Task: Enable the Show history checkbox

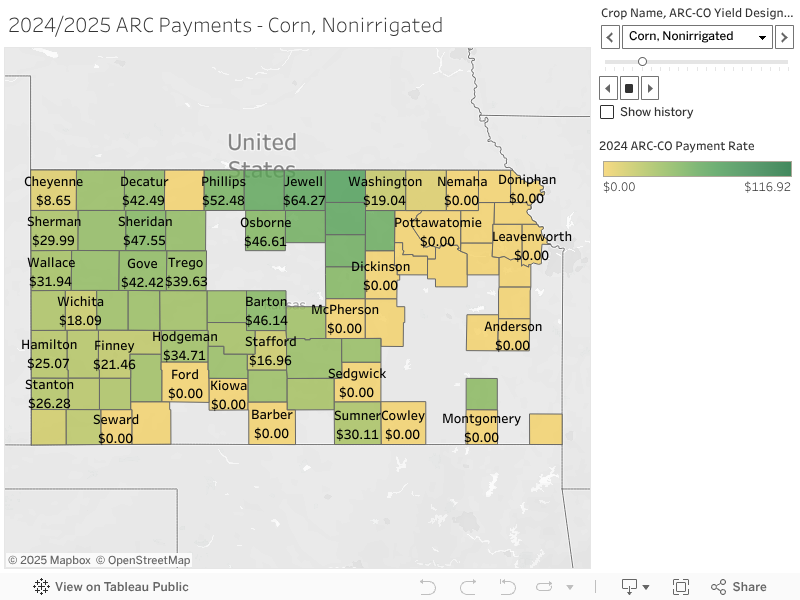Action: click(607, 112)
